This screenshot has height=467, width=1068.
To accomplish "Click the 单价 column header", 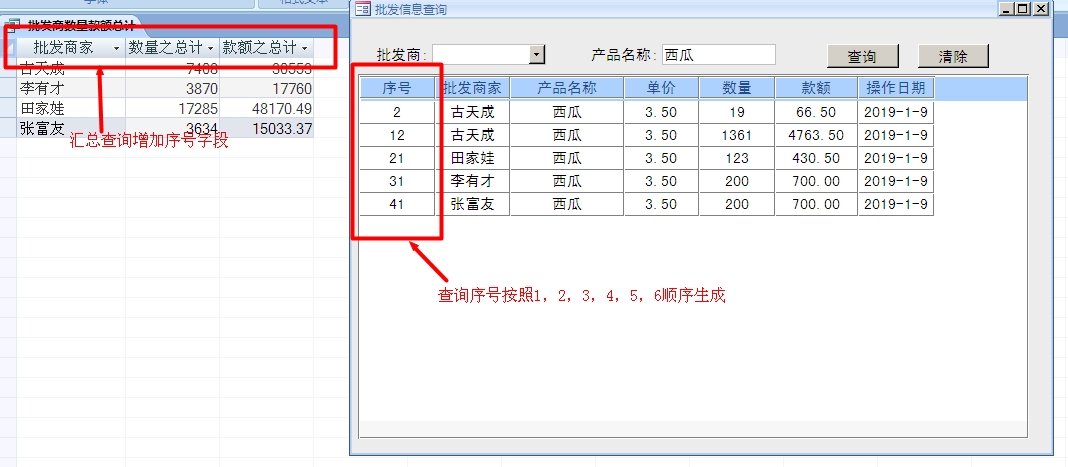I will click(661, 88).
